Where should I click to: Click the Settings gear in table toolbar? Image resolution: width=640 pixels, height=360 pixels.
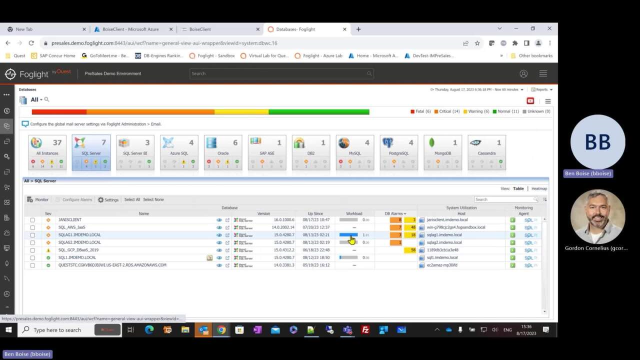108,200
